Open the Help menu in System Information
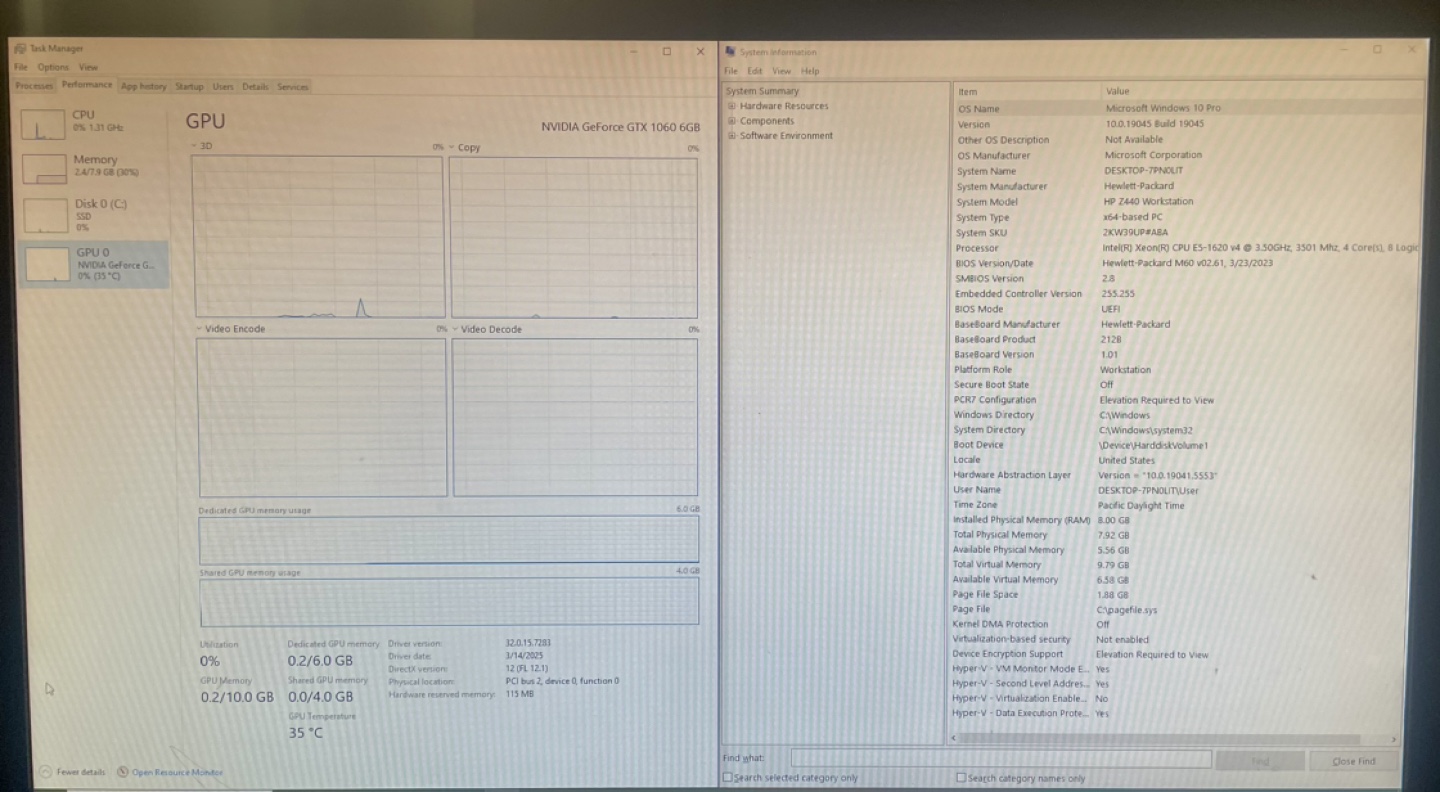This screenshot has width=1440, height=792. tap(810, 71)
